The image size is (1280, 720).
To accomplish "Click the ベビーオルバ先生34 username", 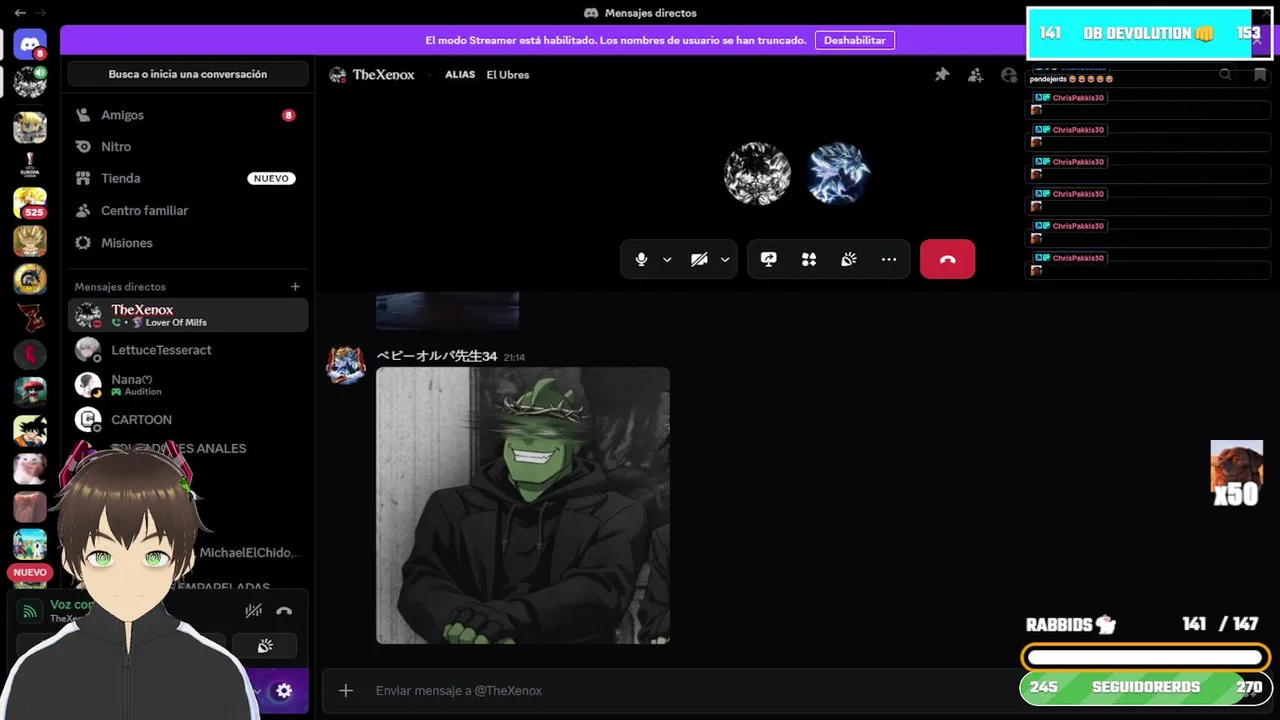I will click(x=437, y=356).
